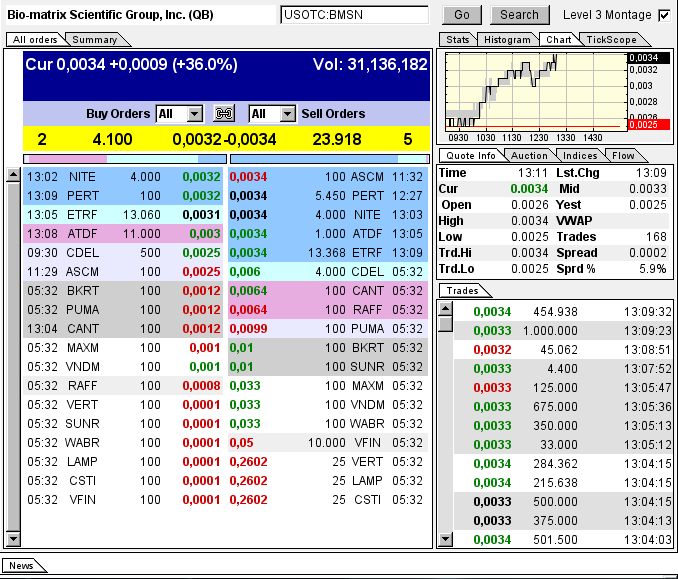The width and height of the screenshot is (678, 579).
Task: Open the Buy Orders All dropdown
Action: (x=179, y=114)
